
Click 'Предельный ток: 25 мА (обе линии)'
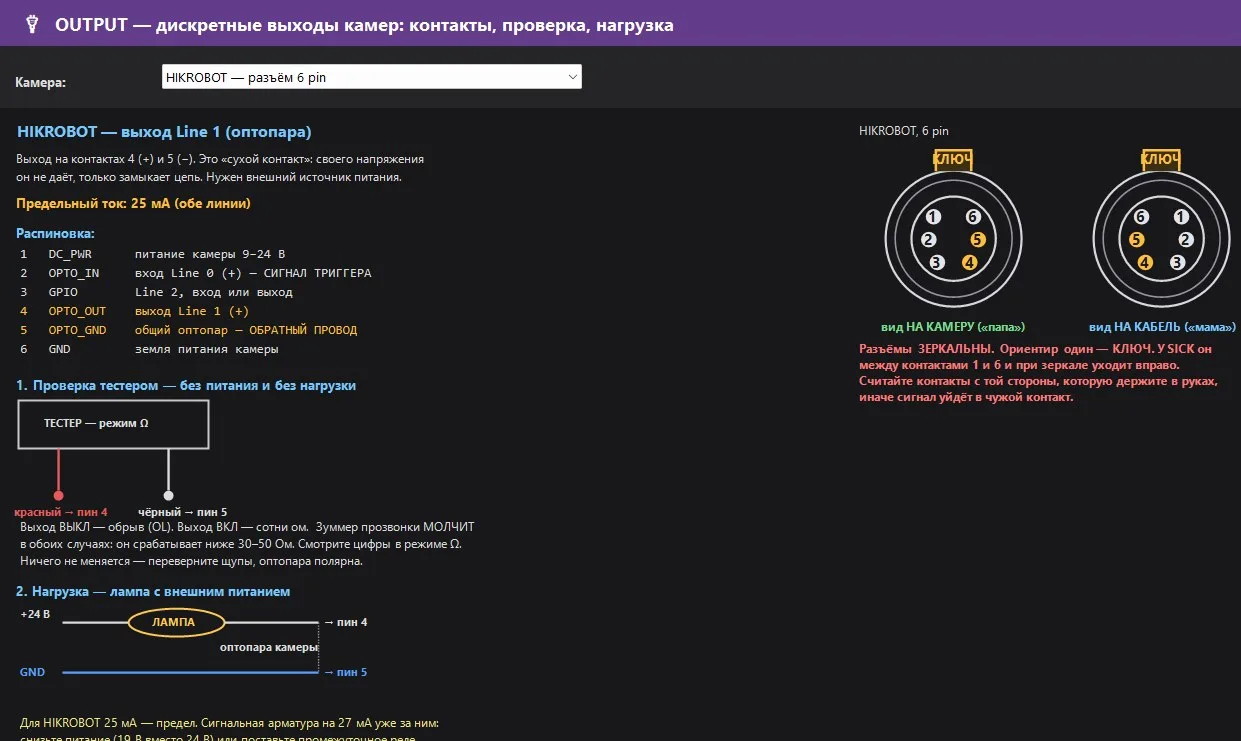point(134,203)
